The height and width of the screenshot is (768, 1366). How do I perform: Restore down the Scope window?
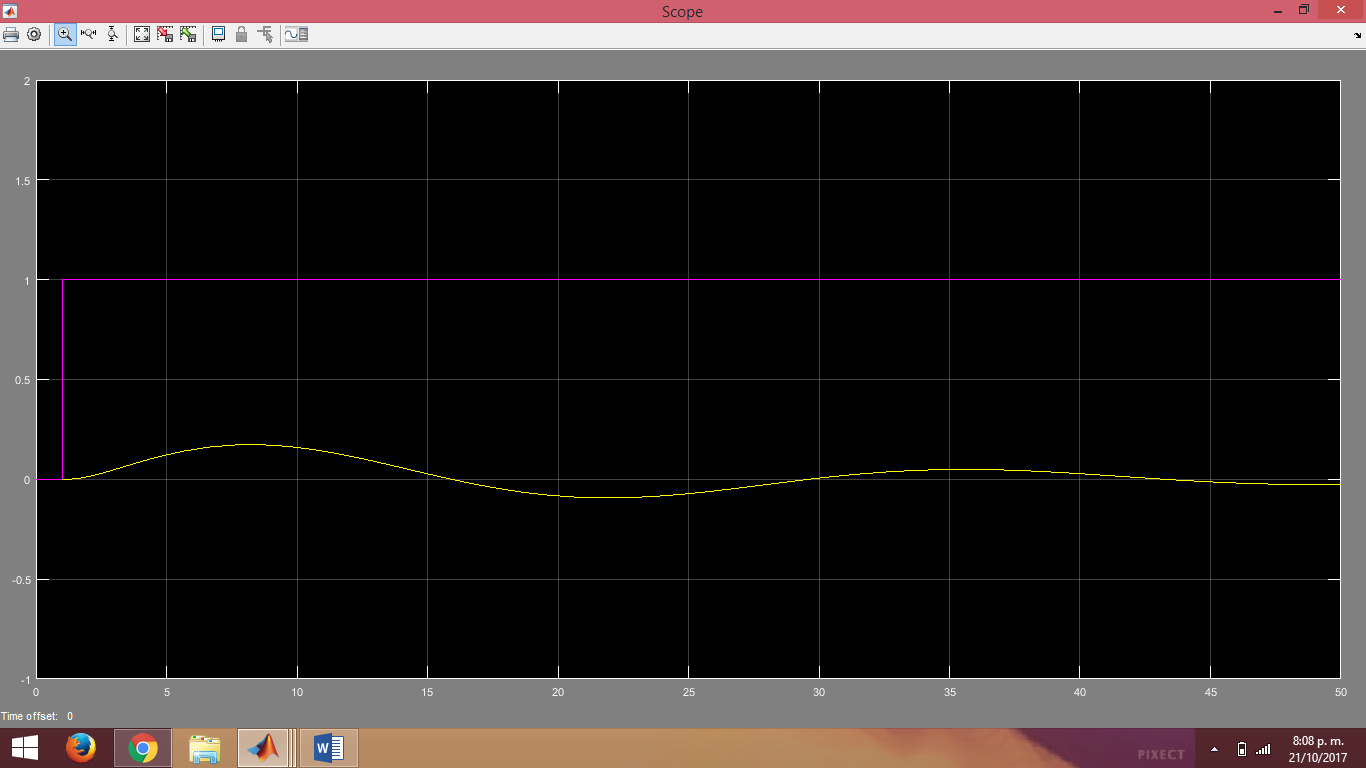pos(1304,10)
